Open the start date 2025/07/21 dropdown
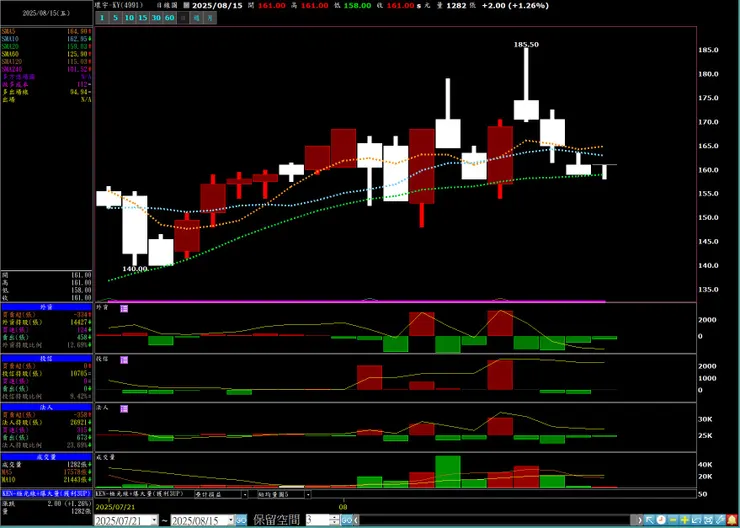 pyautogui.click(x=155, y=520)
